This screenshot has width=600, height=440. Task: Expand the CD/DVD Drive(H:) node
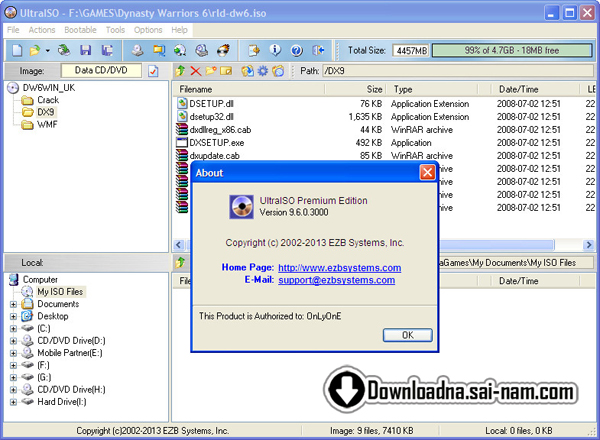13,390
